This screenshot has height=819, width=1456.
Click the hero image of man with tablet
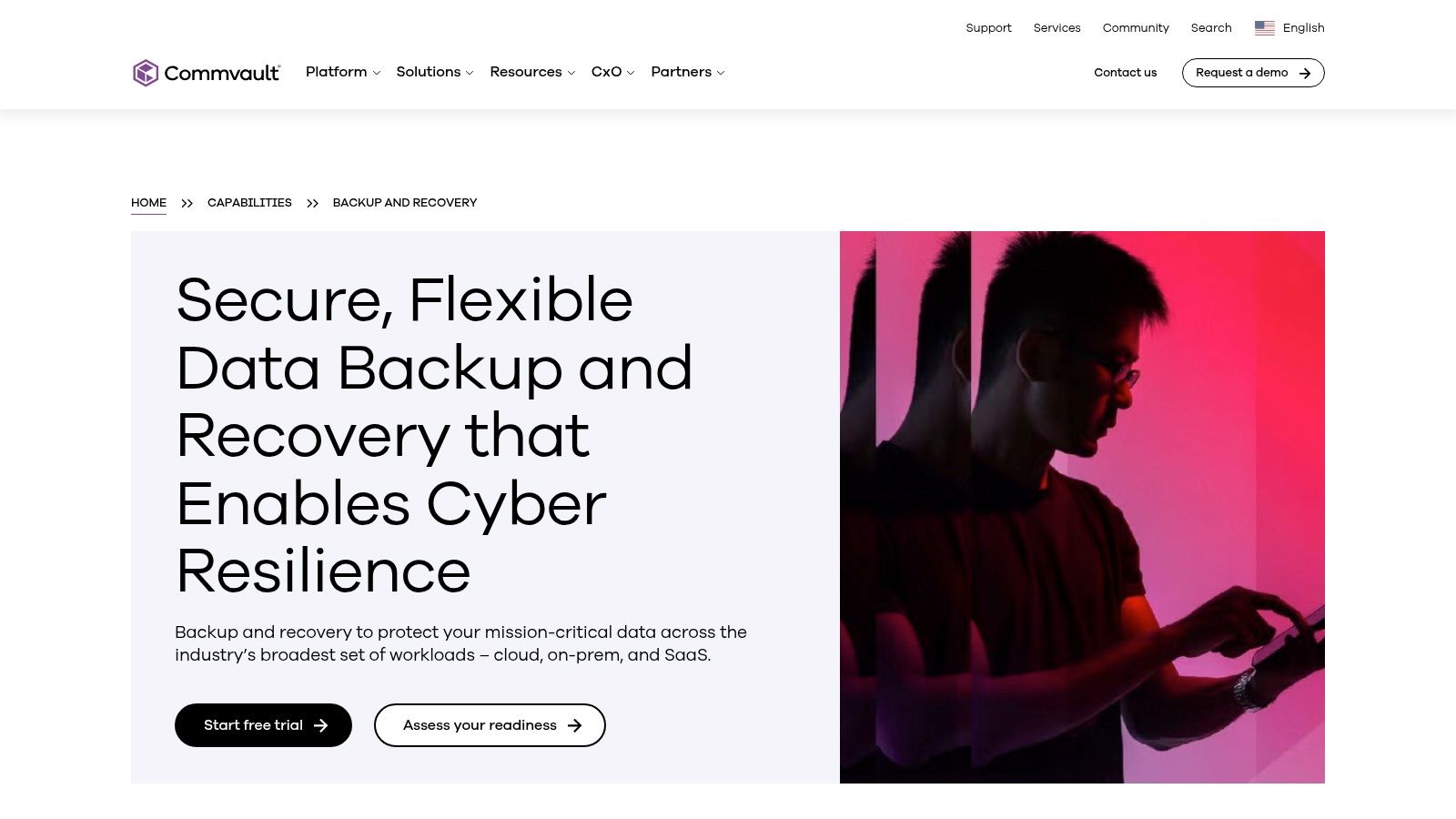1082,507
